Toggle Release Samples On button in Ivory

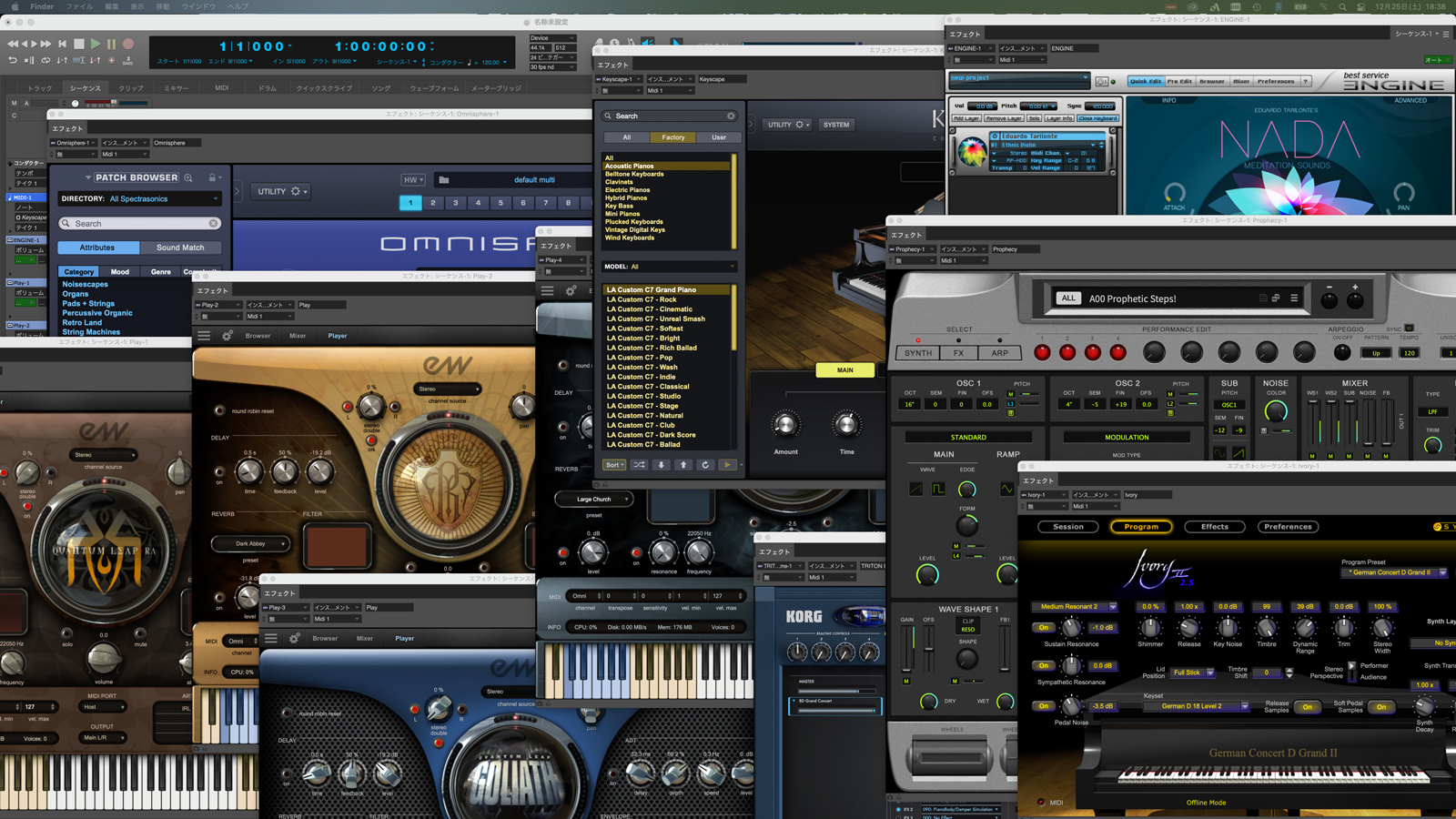click(x=1308, y=707)
